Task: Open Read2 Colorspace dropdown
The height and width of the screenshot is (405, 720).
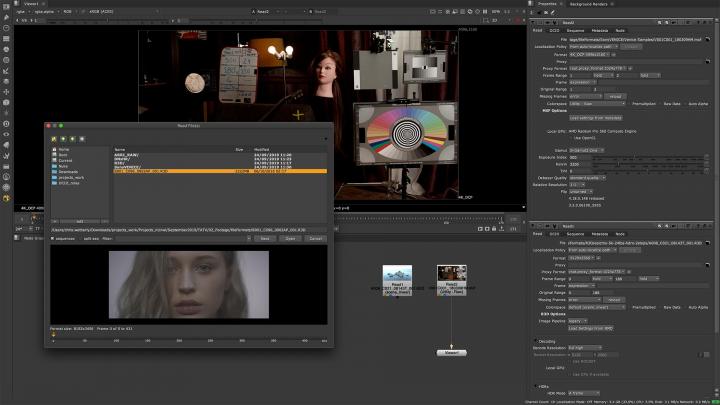Action: tap(597, 104)
